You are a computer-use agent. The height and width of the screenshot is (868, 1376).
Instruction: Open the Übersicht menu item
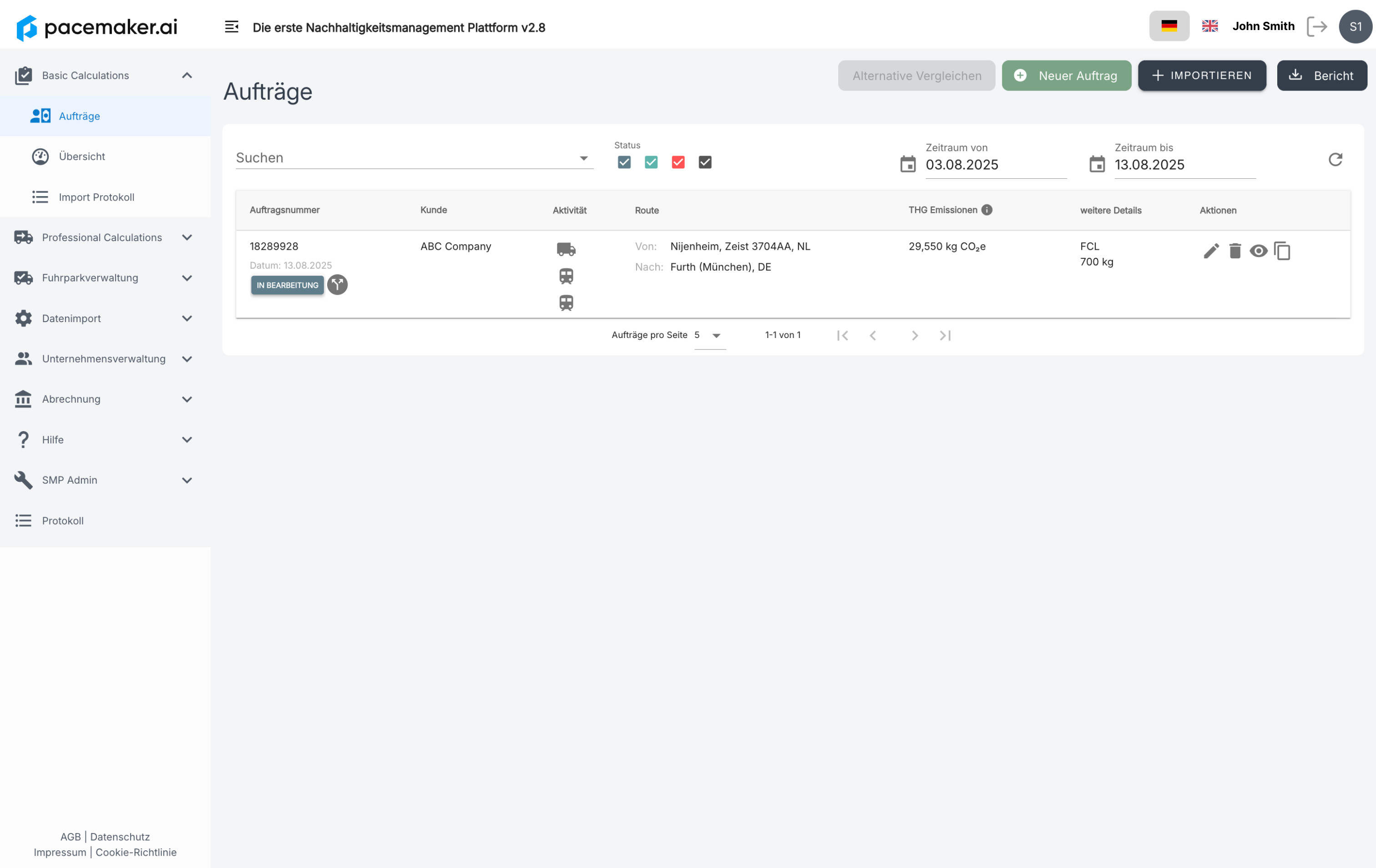coord(82,156)
